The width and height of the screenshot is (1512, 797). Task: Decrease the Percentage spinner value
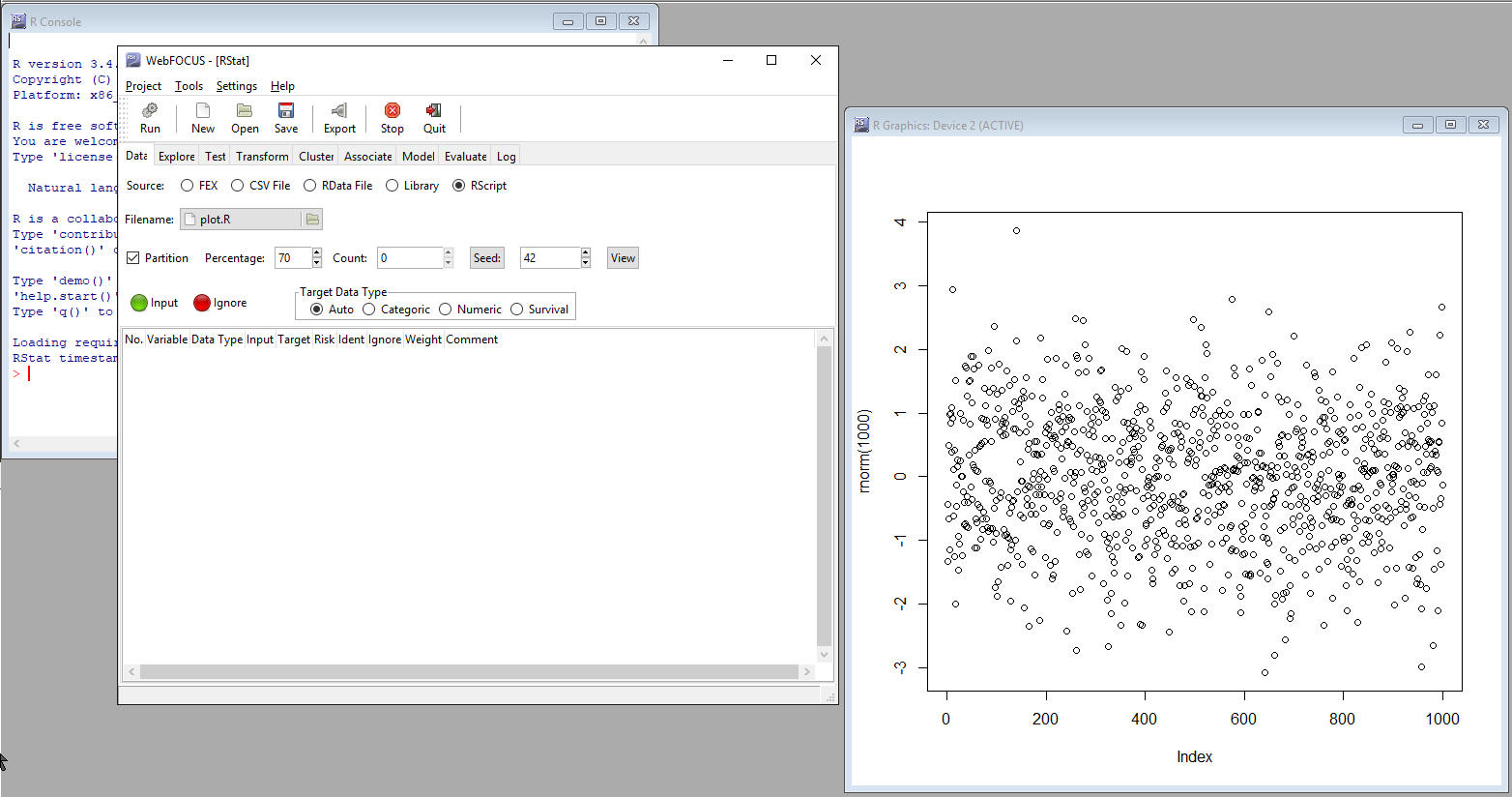317,263
